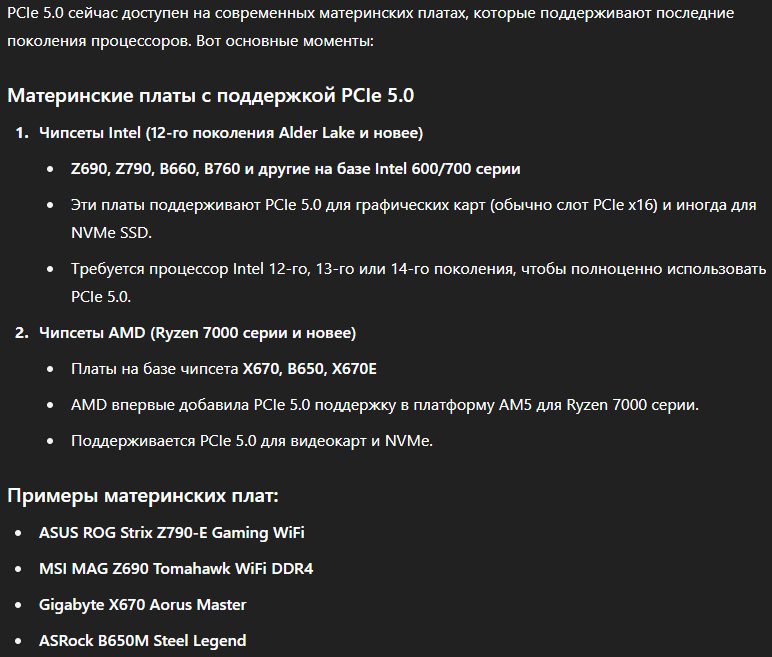Click 'Gigabyte X670 Aorus Master' entry
The image size is (772, 657).
(143, 605)
